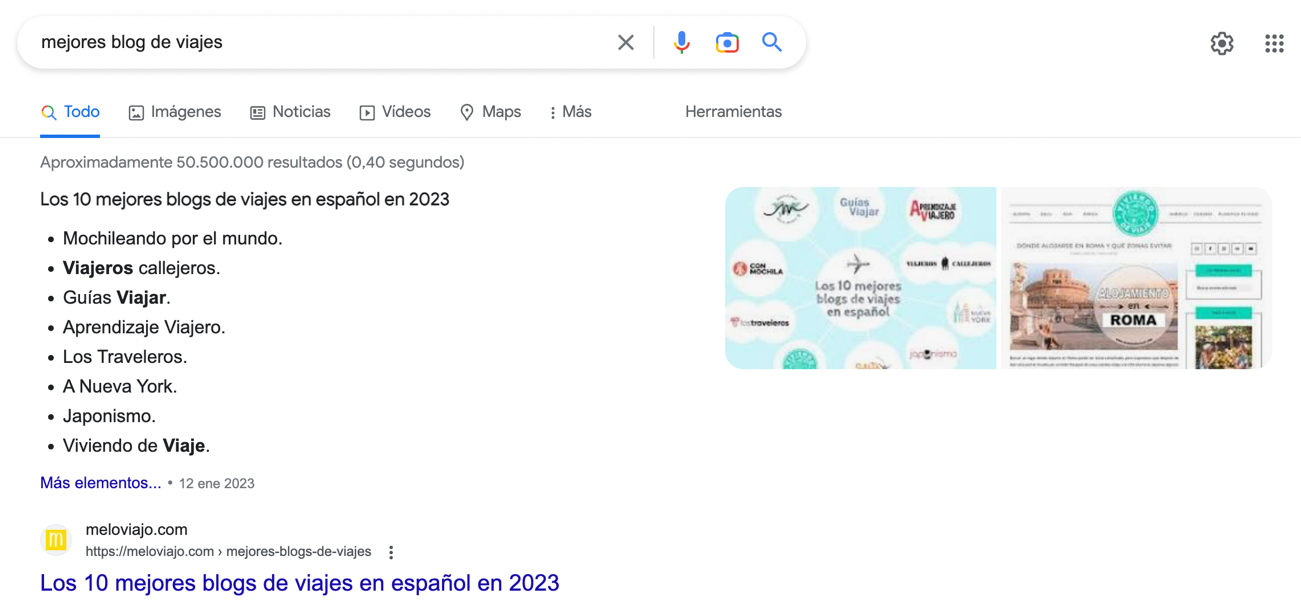Screen dimensions: 1301x604
Task: Click the '12 ene 2023' date
Action: [x=217, y=483]
